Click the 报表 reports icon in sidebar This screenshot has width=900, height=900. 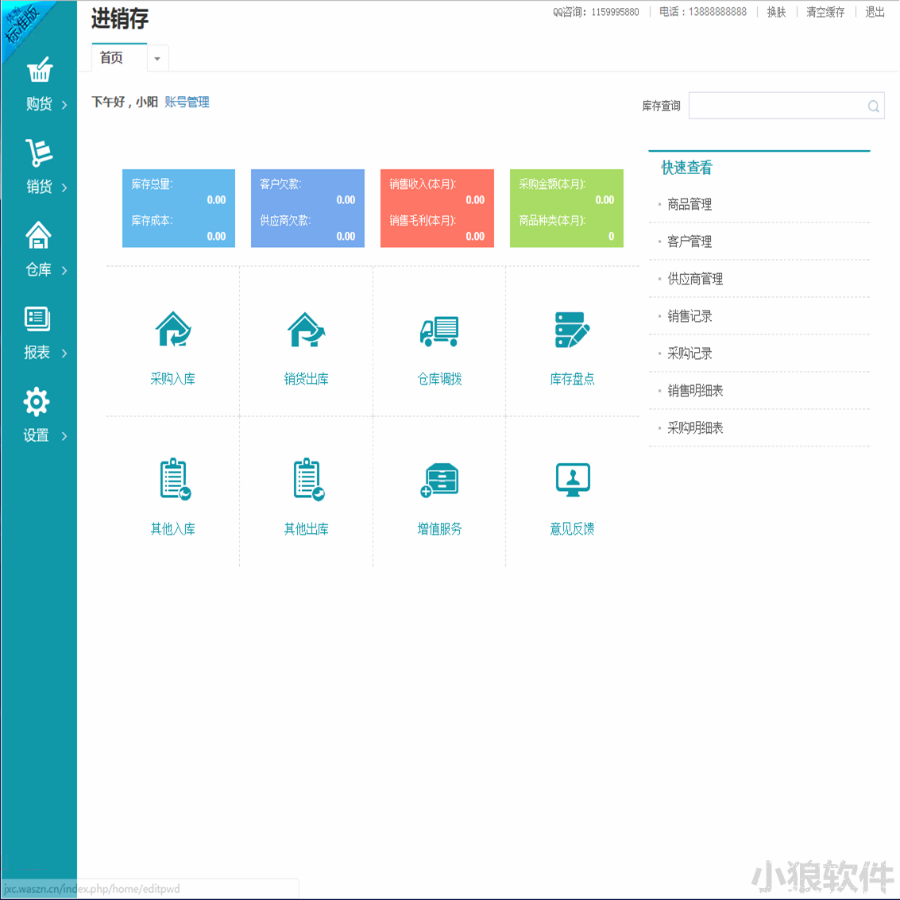click(38, 318)
